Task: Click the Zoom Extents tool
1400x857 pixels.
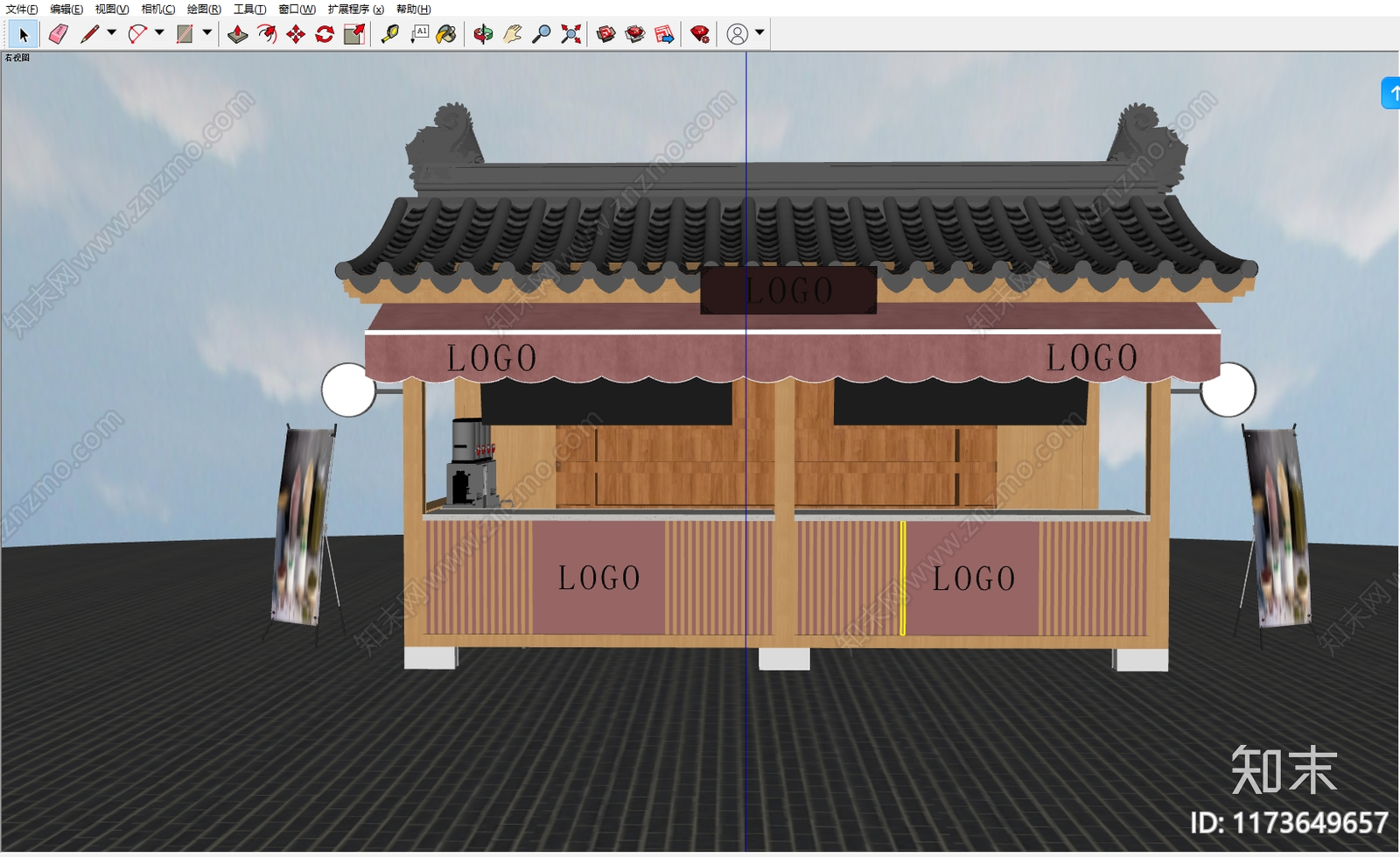Action: point(570,34)
